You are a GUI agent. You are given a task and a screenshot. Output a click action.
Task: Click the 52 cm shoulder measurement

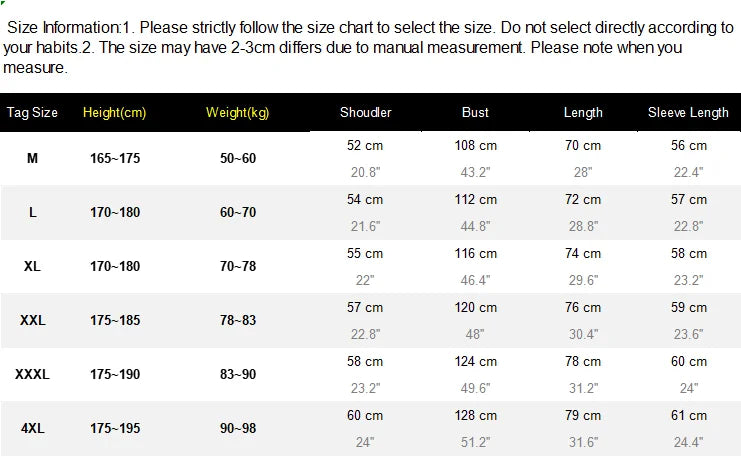pyautogui.click(x=365, y=145)
